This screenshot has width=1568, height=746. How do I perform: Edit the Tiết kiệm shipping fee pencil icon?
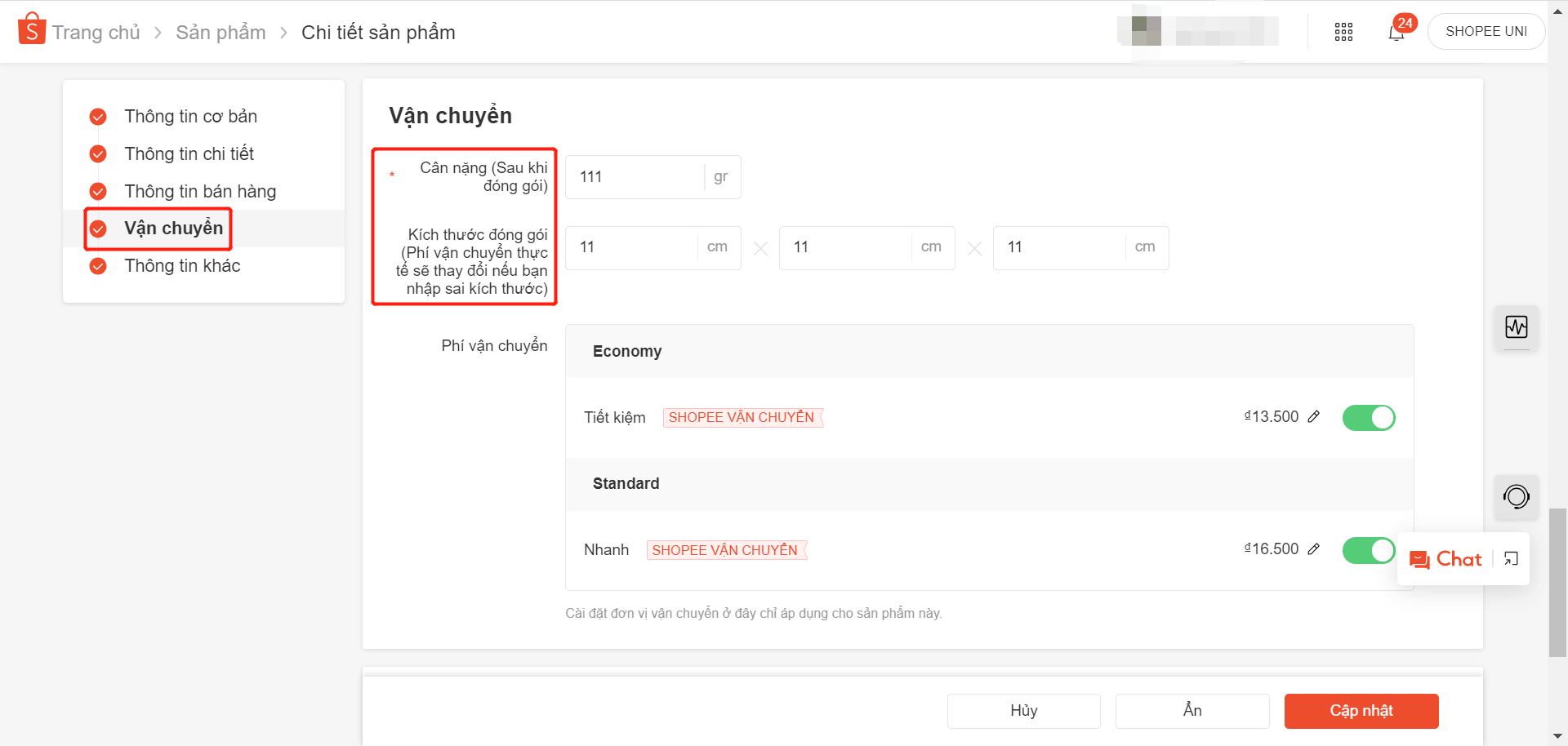(1313, 417)
